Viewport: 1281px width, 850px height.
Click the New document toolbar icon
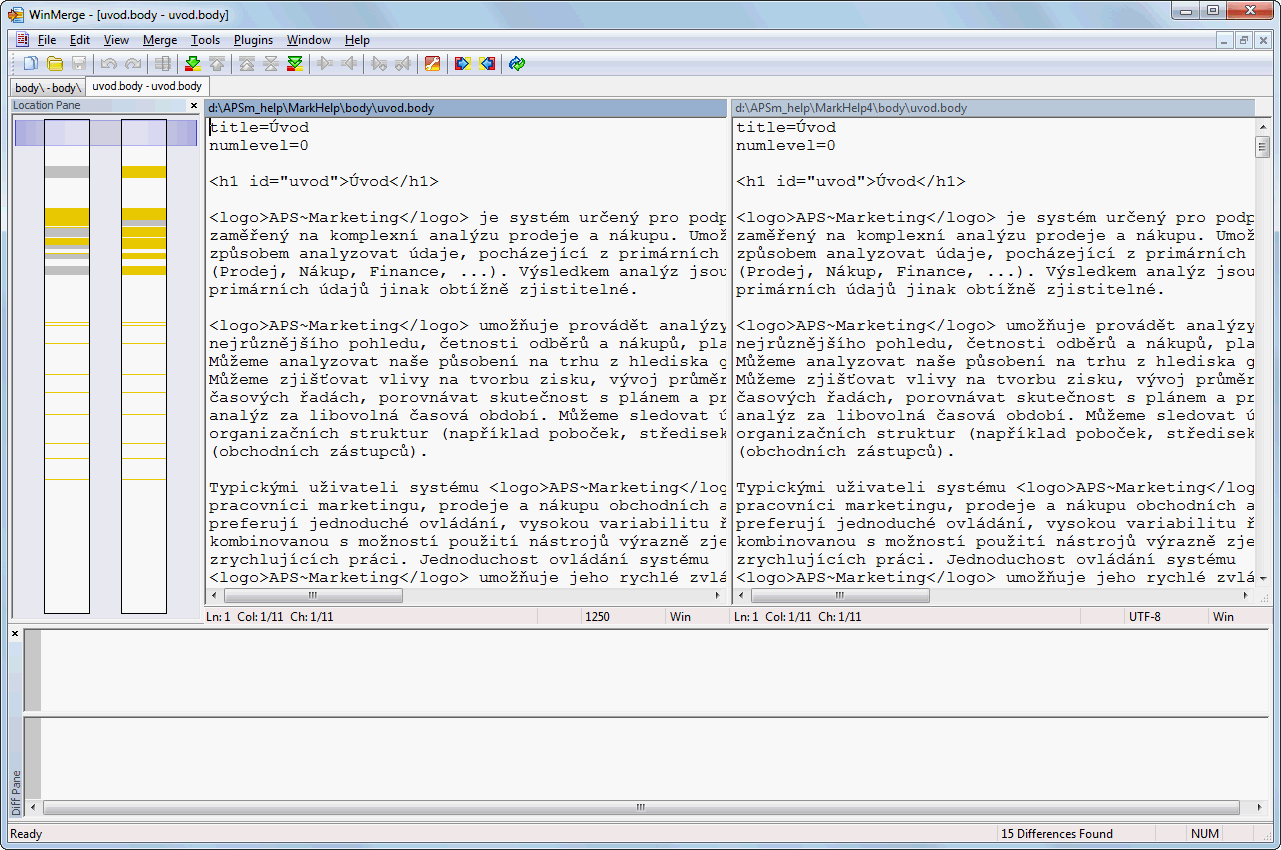click(31, 64)
